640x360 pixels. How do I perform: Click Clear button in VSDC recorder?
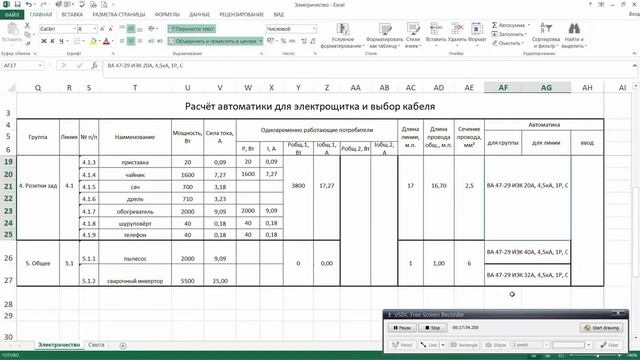[609, 345]
